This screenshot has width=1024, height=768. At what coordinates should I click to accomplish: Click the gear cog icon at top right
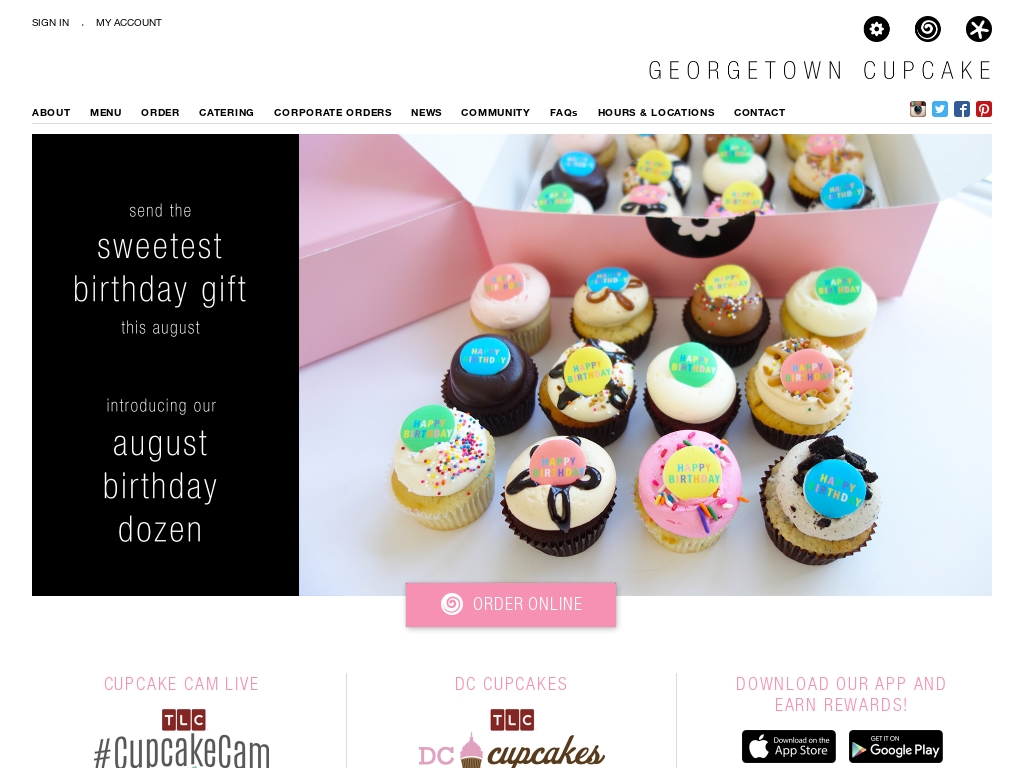(x=876, y=29)
